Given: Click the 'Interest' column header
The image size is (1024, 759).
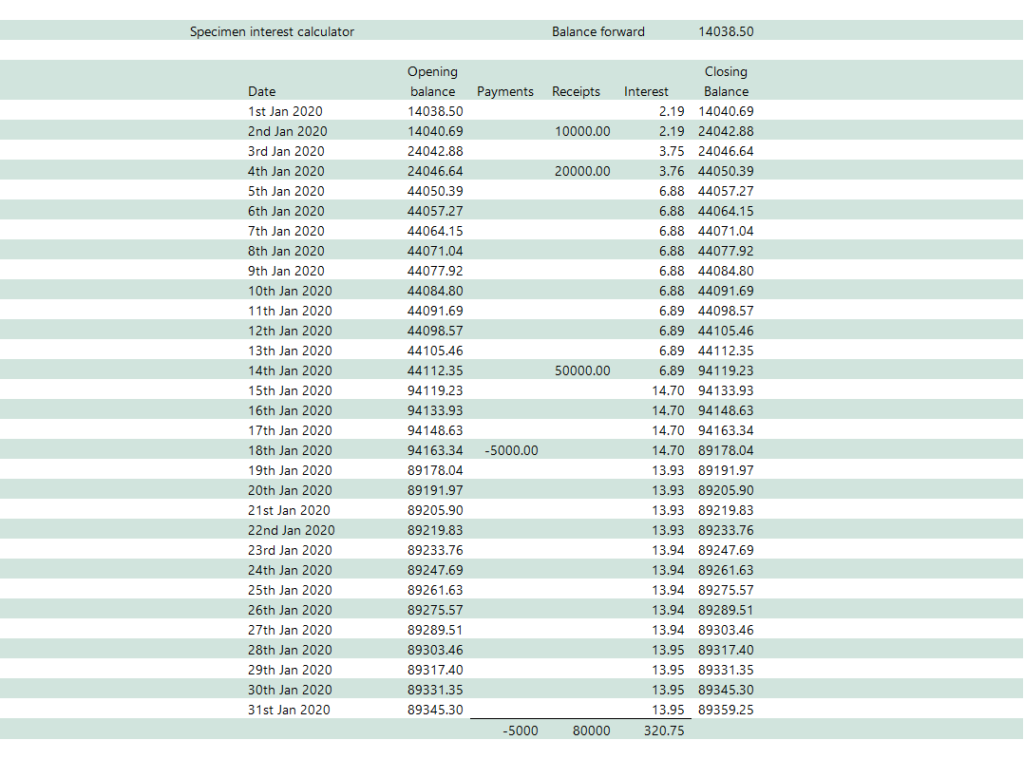Looking at the screenshot, I should (646, 91).
